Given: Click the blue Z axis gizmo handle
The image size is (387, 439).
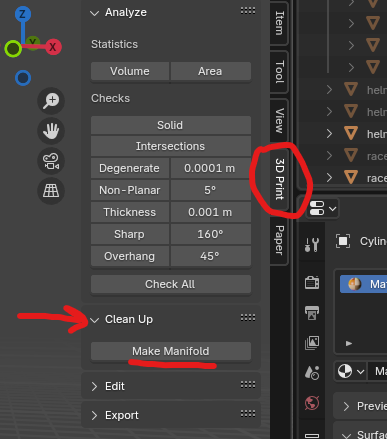Looking at the screenshot, I should [23, 14].
